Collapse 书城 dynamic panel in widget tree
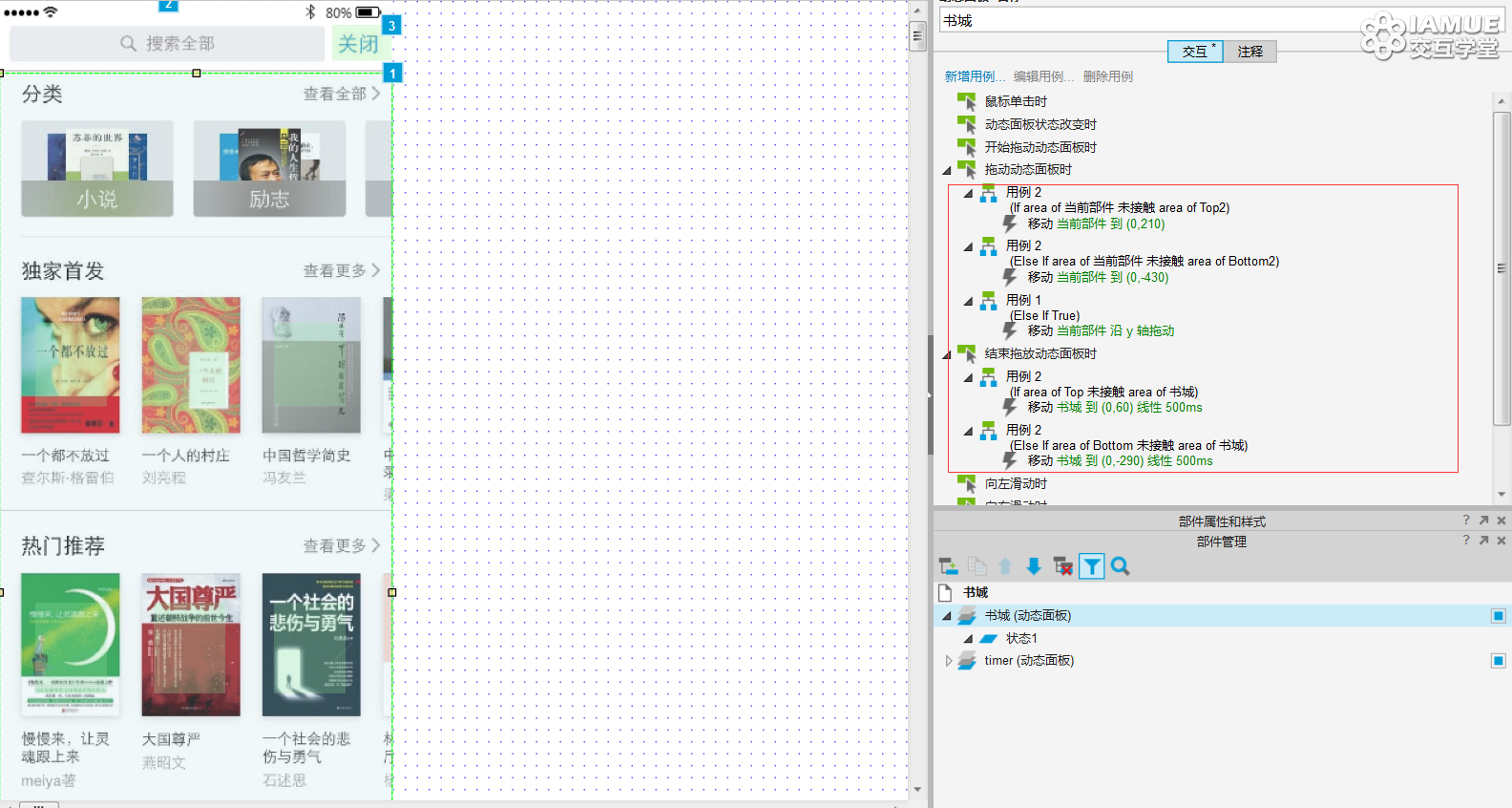This screenshot has width=1512, height=808. pyautogui.click(x=947, y=617)
